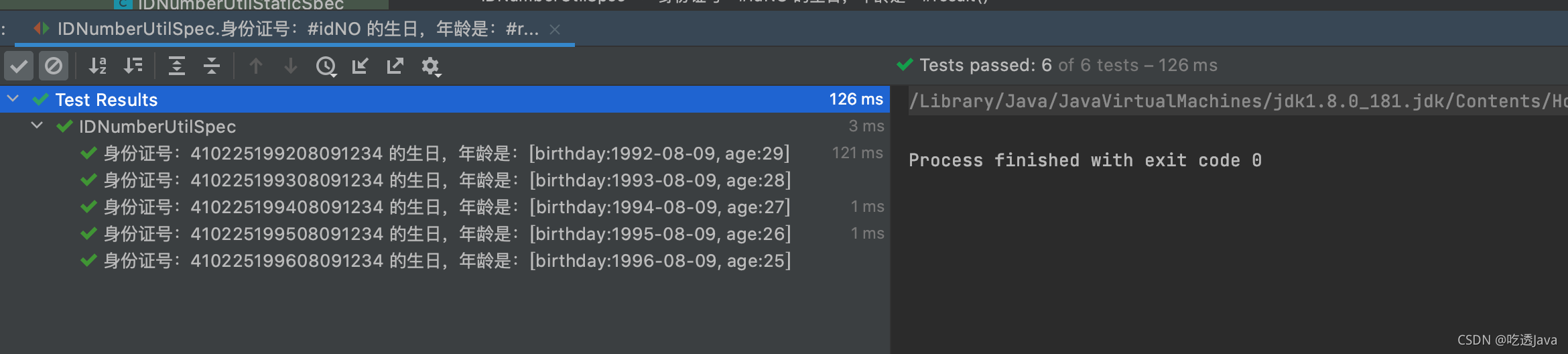Screen dimensions: 1568x354
Task: Select test result with birthday:1996-08-09
Action: point(446,261)
